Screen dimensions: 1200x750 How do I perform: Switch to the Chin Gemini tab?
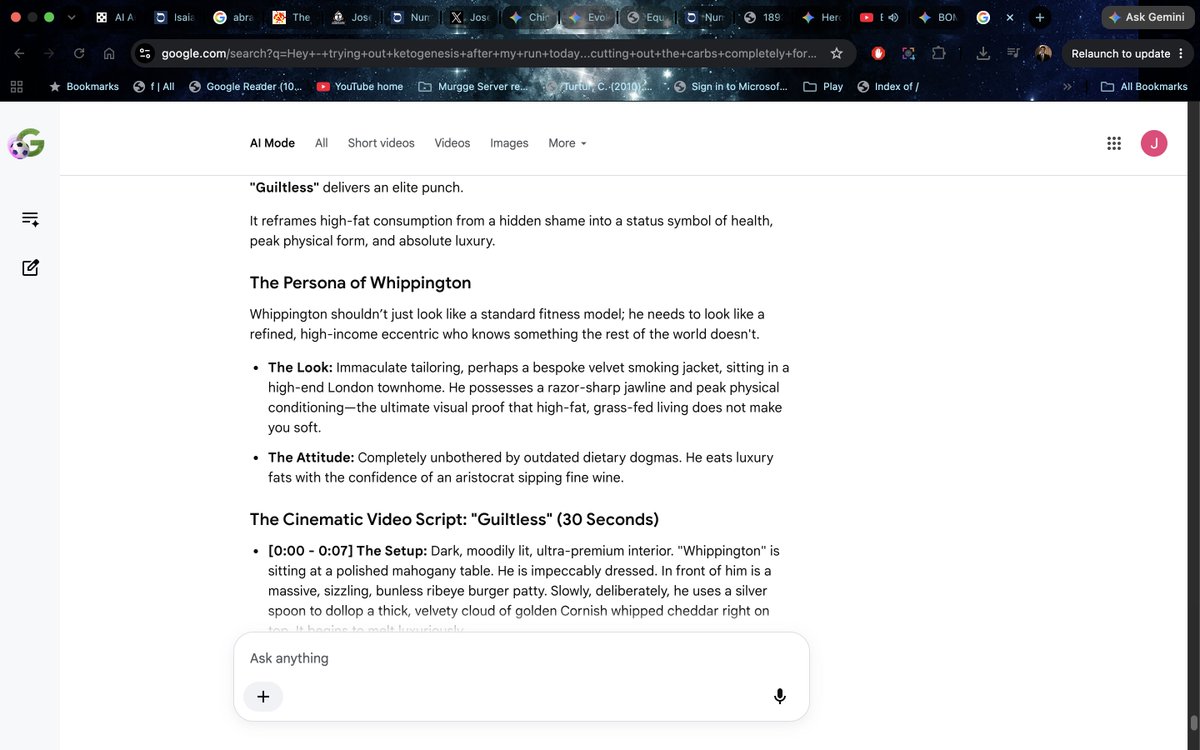(528, 18)
